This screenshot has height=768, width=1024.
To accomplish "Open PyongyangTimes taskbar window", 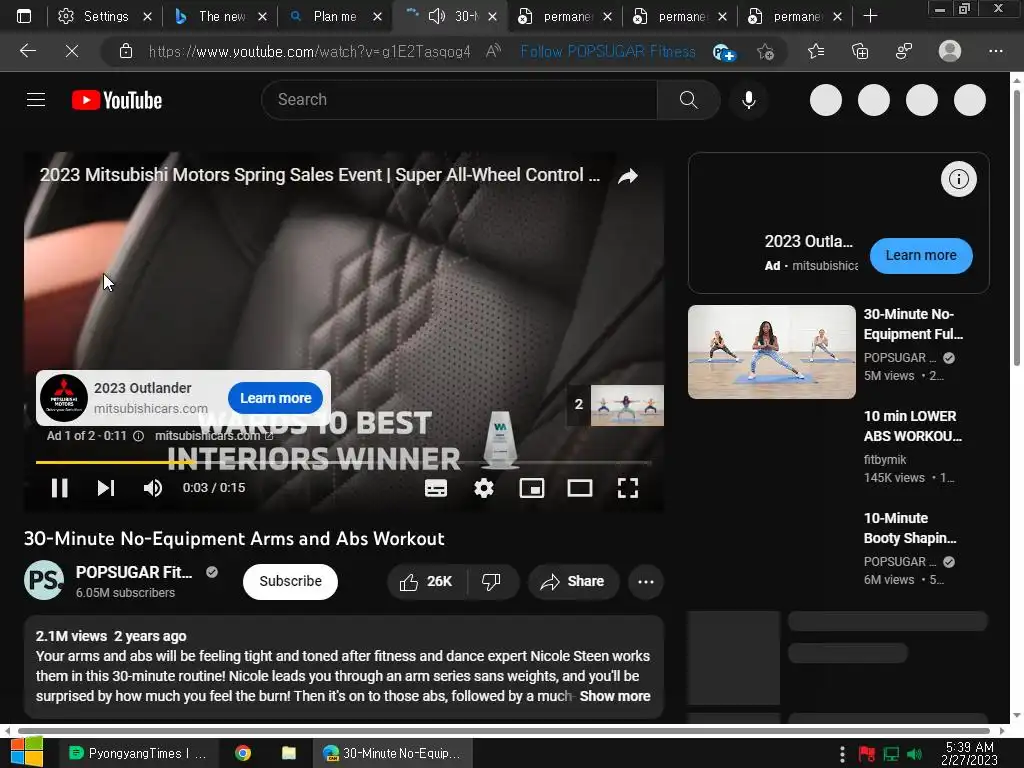I will (138, 753).
